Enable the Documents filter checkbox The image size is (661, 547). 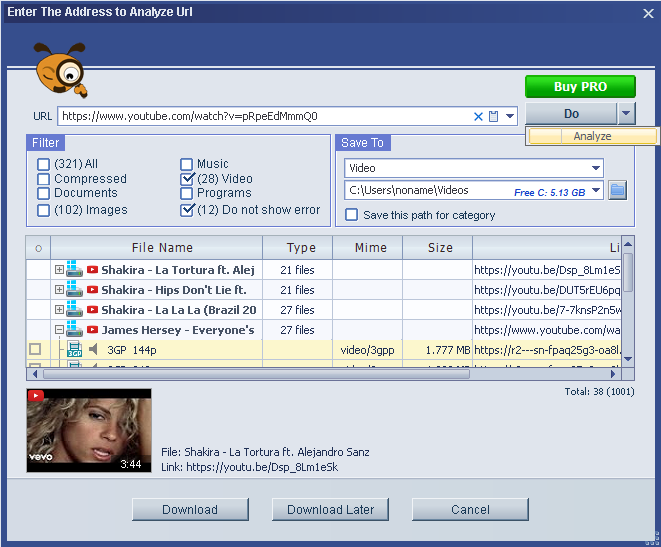click(x=43, y=193)
